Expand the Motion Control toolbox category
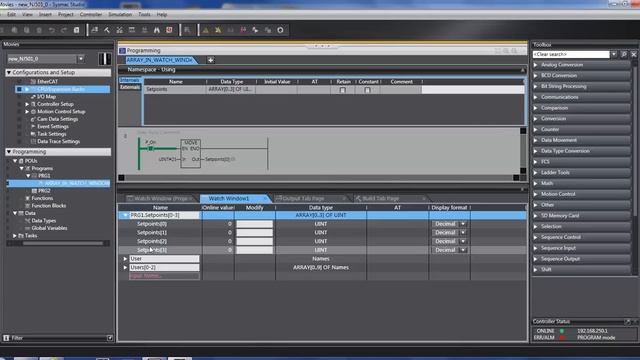 pos(536,194)
